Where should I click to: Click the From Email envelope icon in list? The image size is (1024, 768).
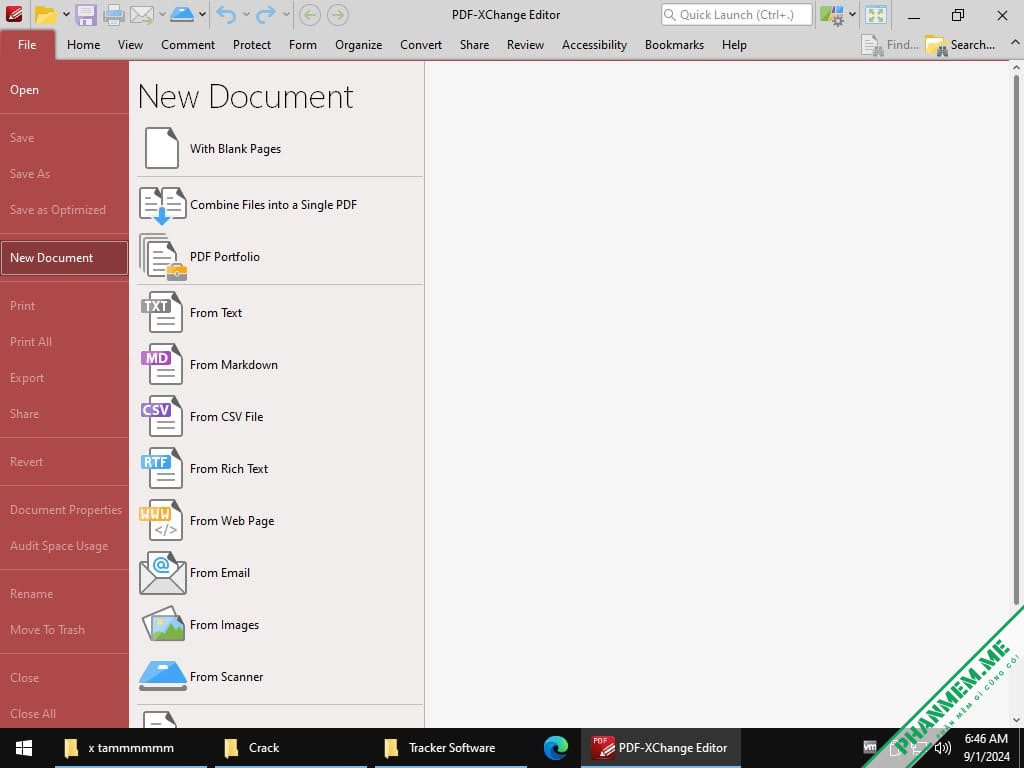163,573
